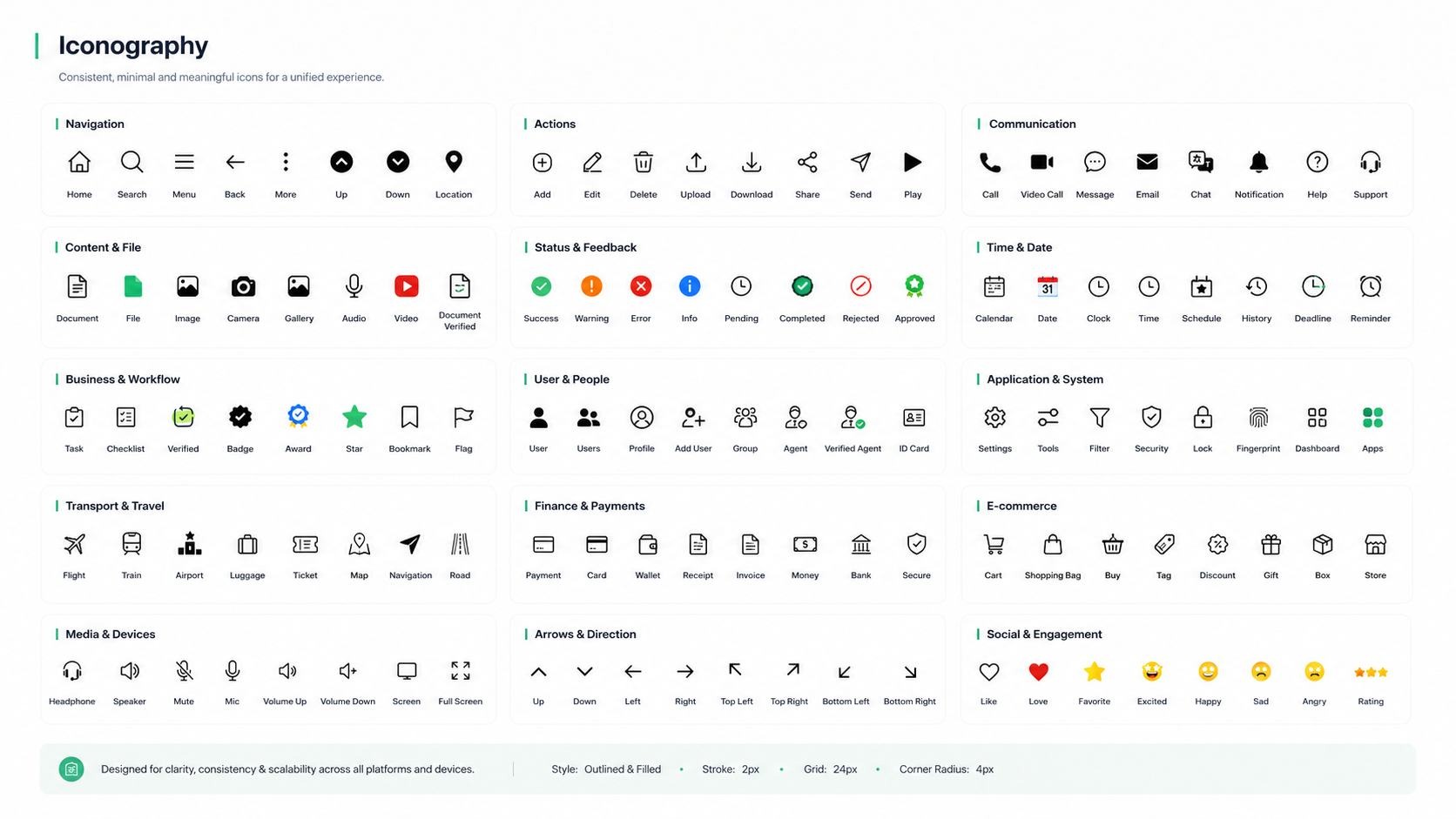
Task: Select the Wallet icon in Finance
Action: (x=648, y=545)
